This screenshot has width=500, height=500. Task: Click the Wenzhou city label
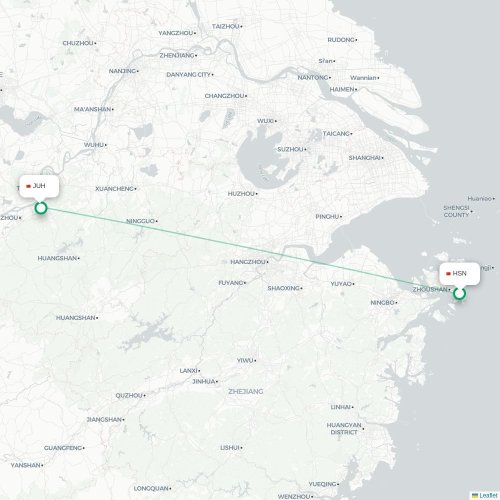point(294,497)
